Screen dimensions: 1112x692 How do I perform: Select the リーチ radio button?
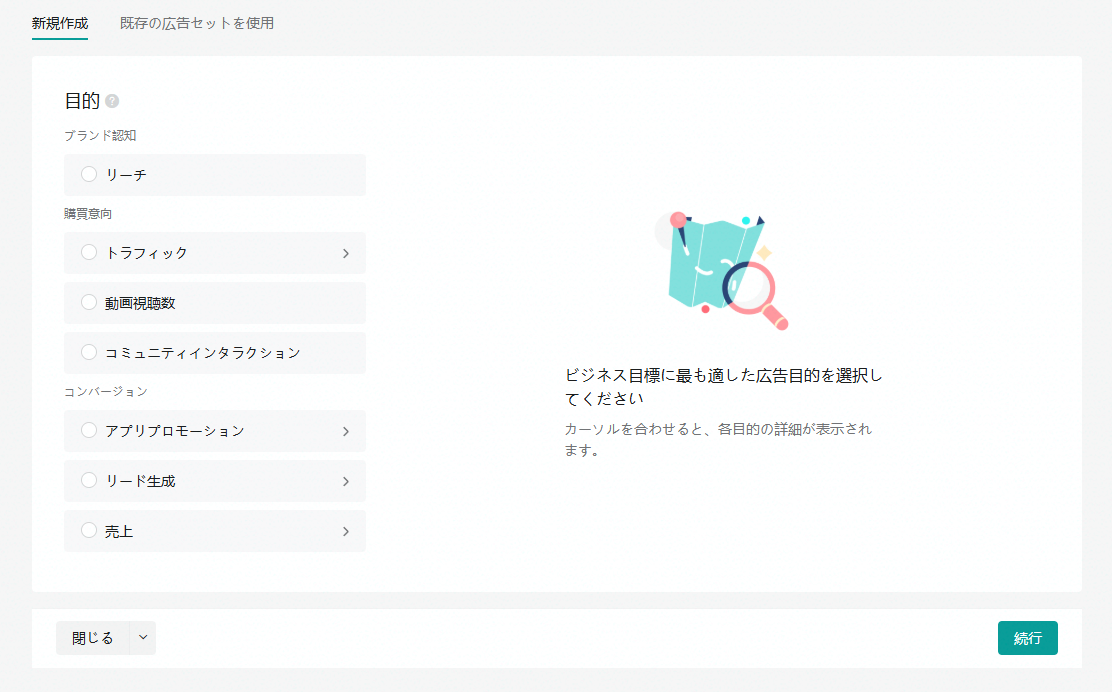pos(89,174)
